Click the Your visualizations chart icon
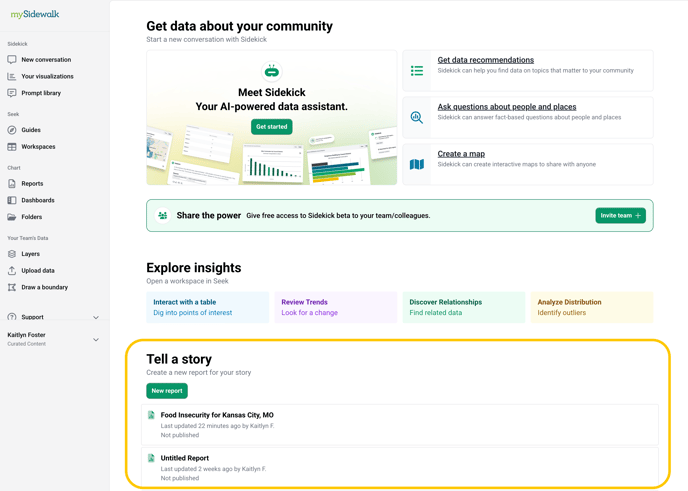Screen dimensions: 688x491 pos(12,76)
